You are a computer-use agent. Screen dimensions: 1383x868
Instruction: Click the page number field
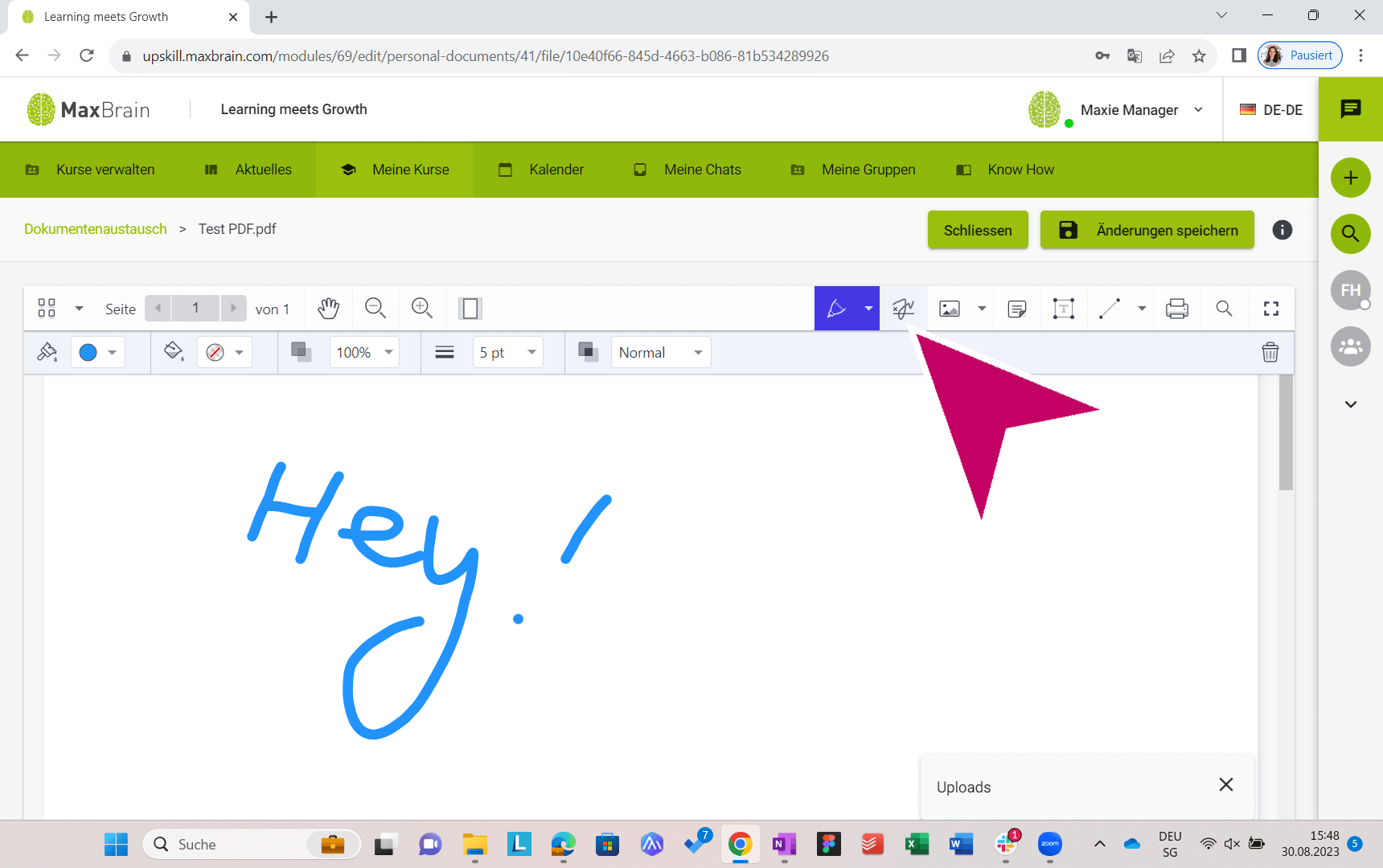click(x=195, y=308)
